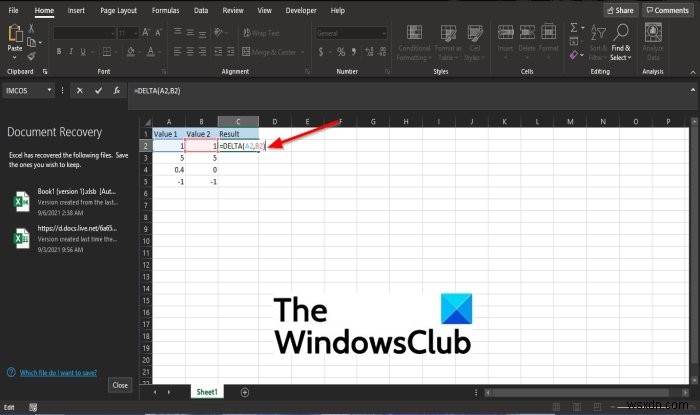Cancel formula entry with X
The height and width of the screenshot is (415, 700).
pos(79,91)
